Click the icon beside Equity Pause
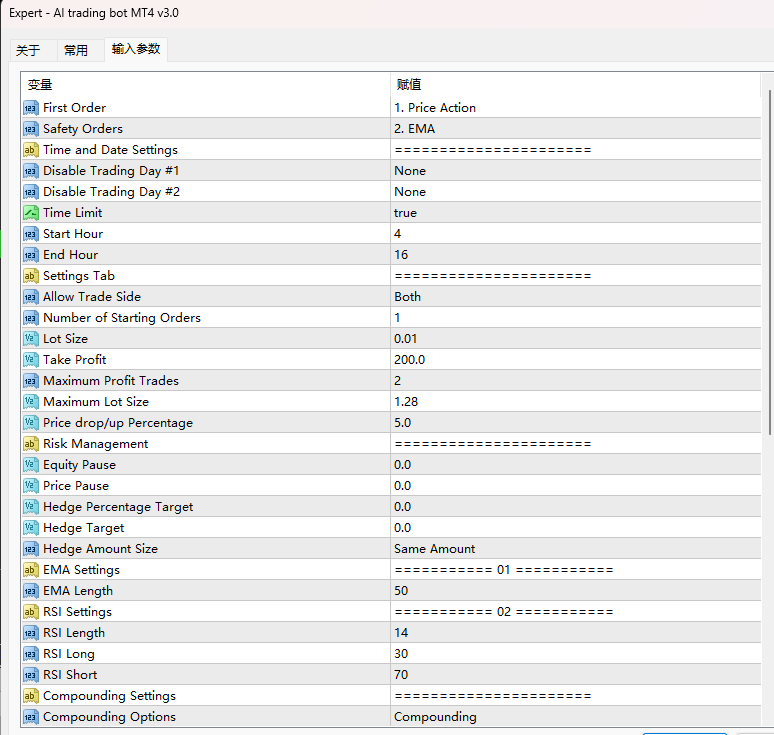 (x=31, y=464)
